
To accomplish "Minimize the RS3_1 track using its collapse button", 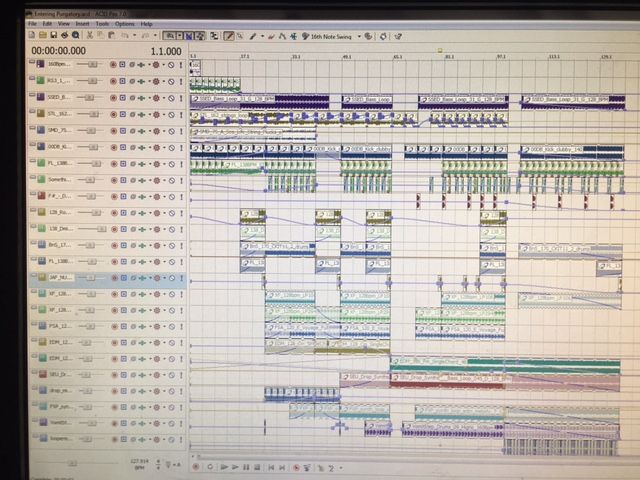I will [x=32, y=81].
